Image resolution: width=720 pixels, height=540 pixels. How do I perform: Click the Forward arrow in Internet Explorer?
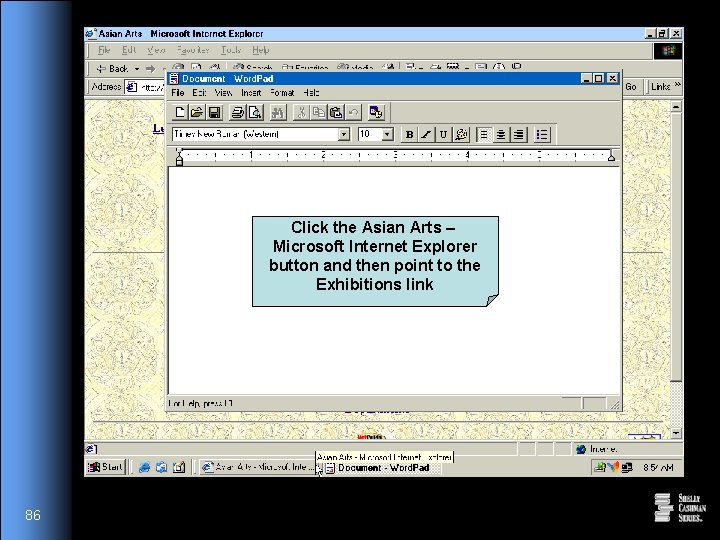(150, 69)
